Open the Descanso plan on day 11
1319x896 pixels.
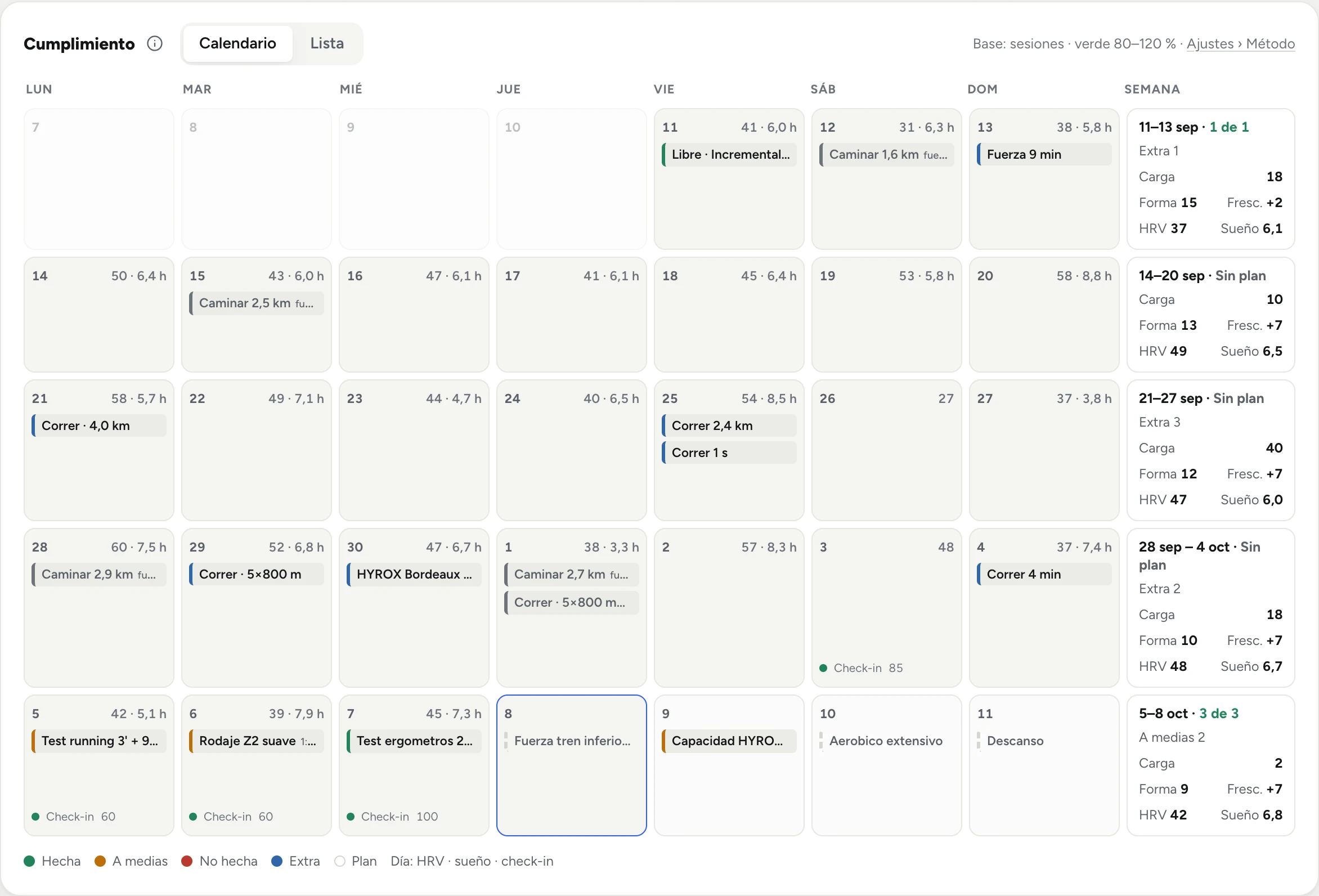1044,741
